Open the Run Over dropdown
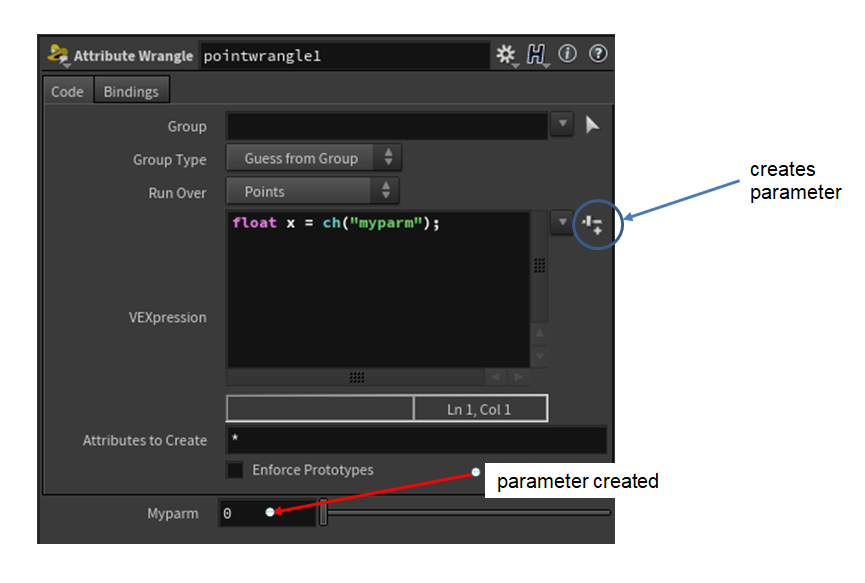This screenshot has height=583, width=865. point(313,191)
